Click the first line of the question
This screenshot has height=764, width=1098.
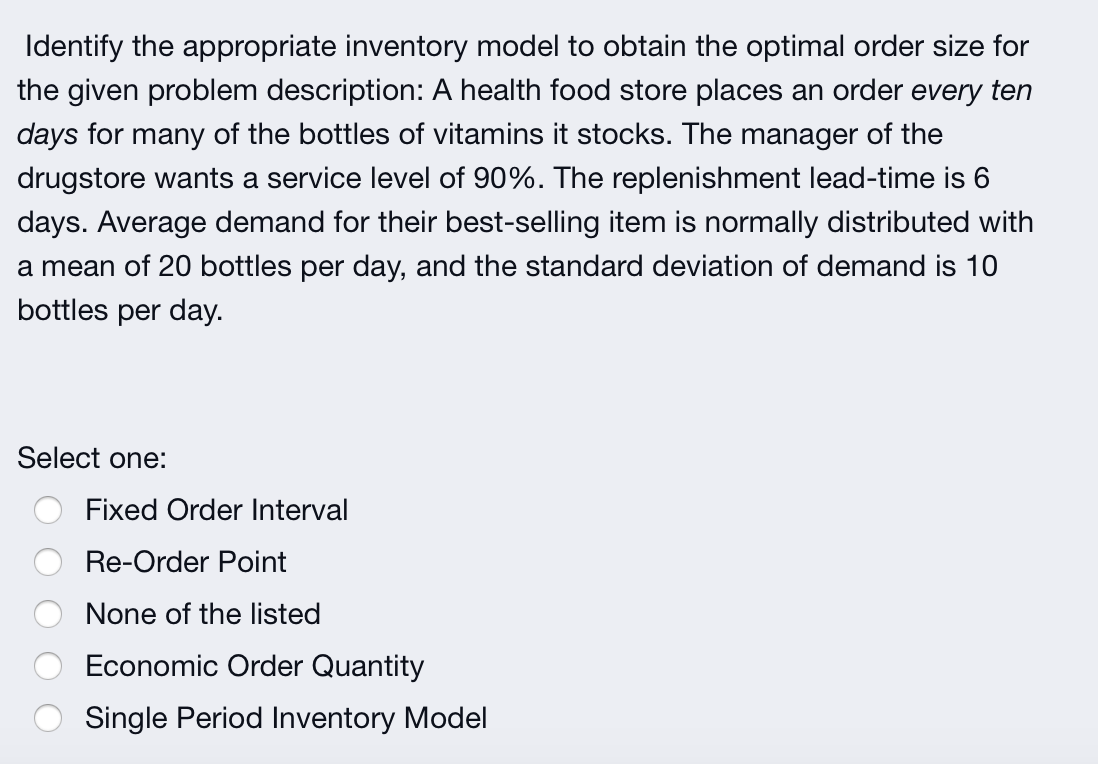[x=522, y=46]
